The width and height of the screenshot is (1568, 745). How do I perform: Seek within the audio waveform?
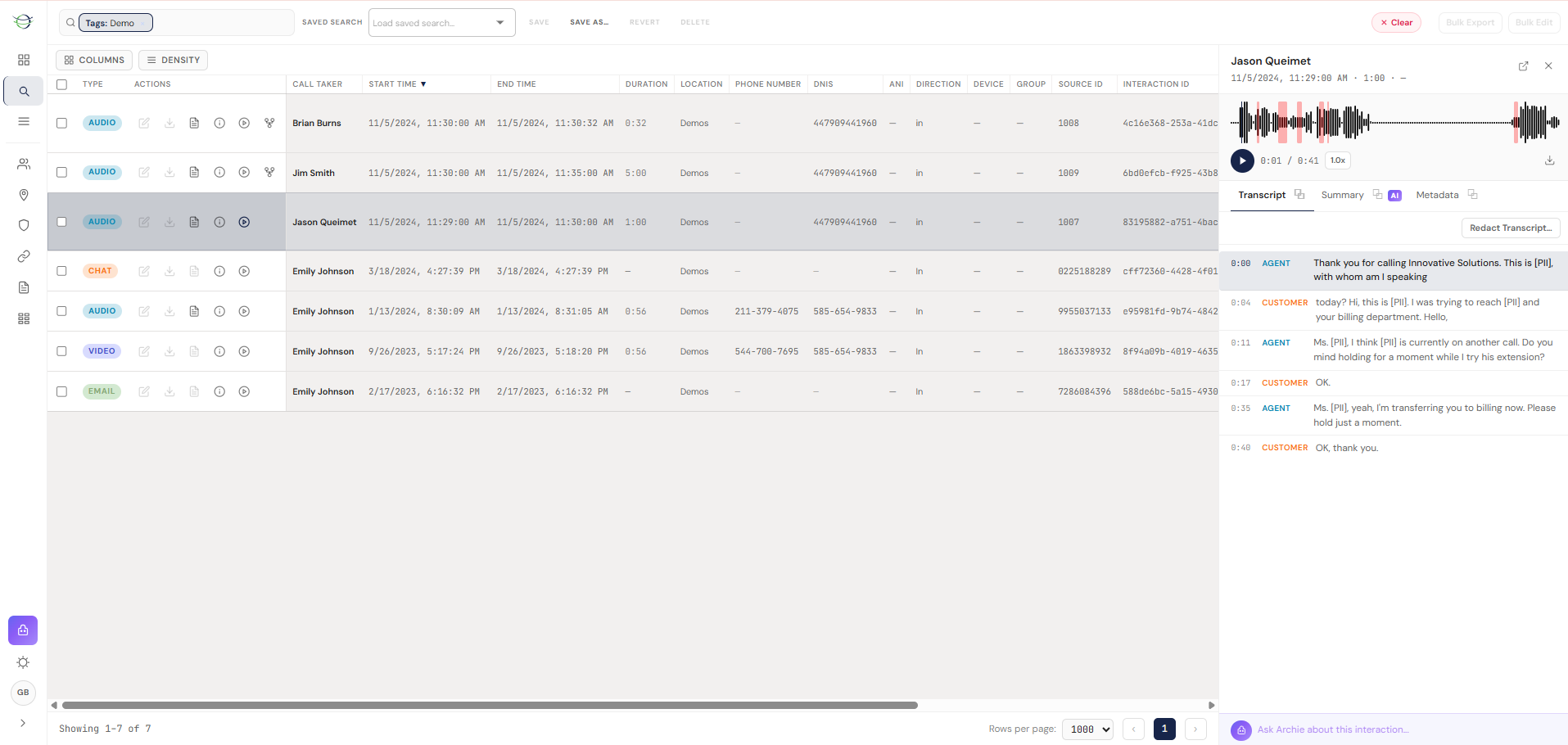tap(1396, 123)
